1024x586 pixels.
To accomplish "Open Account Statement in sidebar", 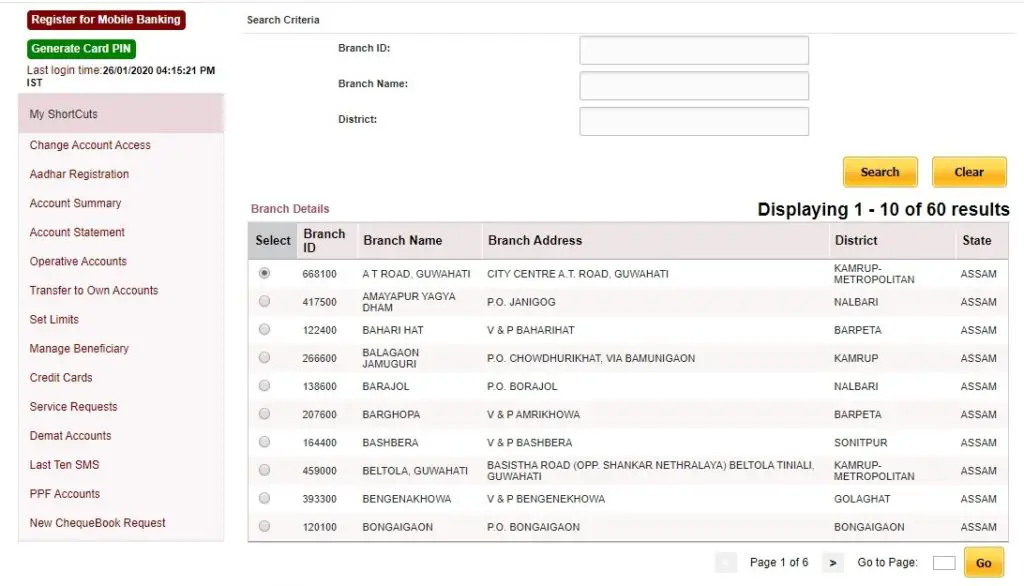I will click(x=77, y=232).
